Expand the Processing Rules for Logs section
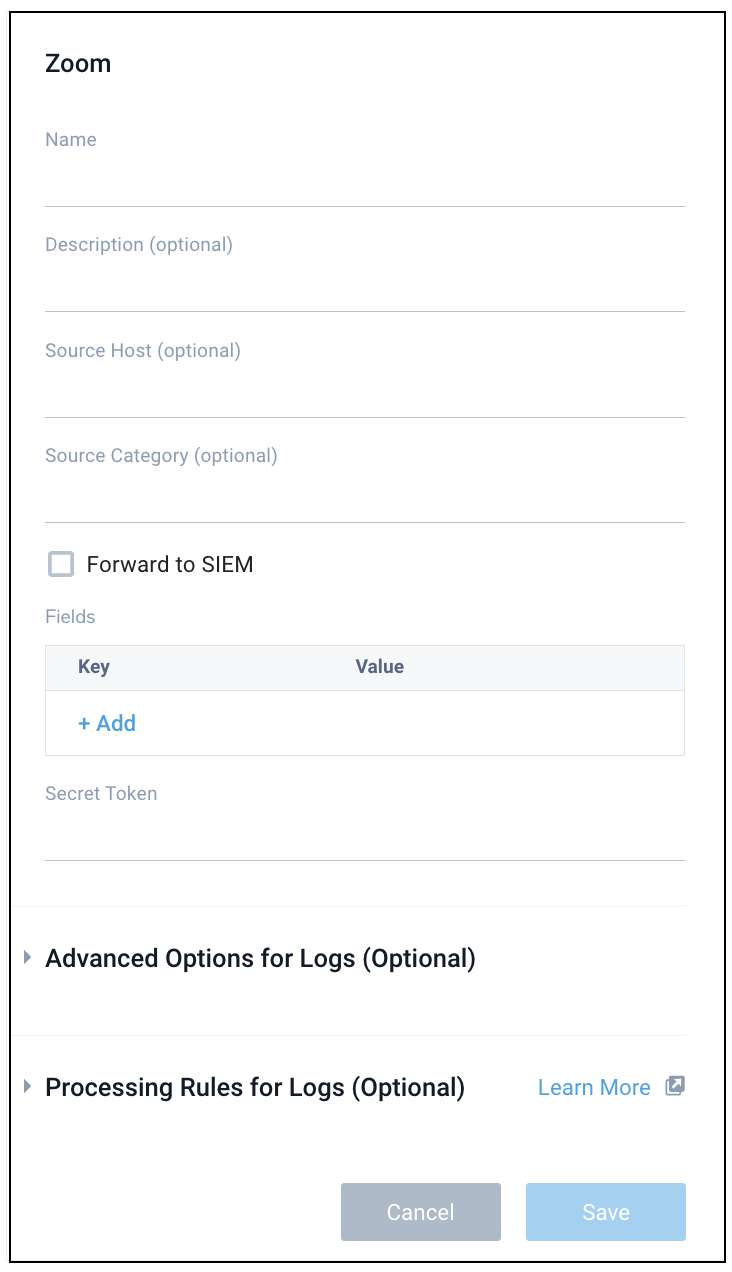This screenshot has height=1272, width=732. [x=254, y=1087]
